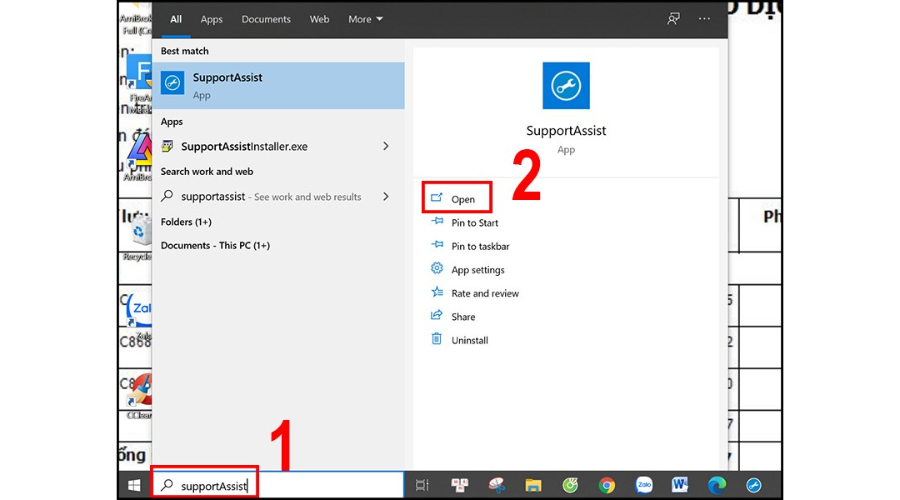
Task: Open the More dropdown filter
Action: (365, 19)
